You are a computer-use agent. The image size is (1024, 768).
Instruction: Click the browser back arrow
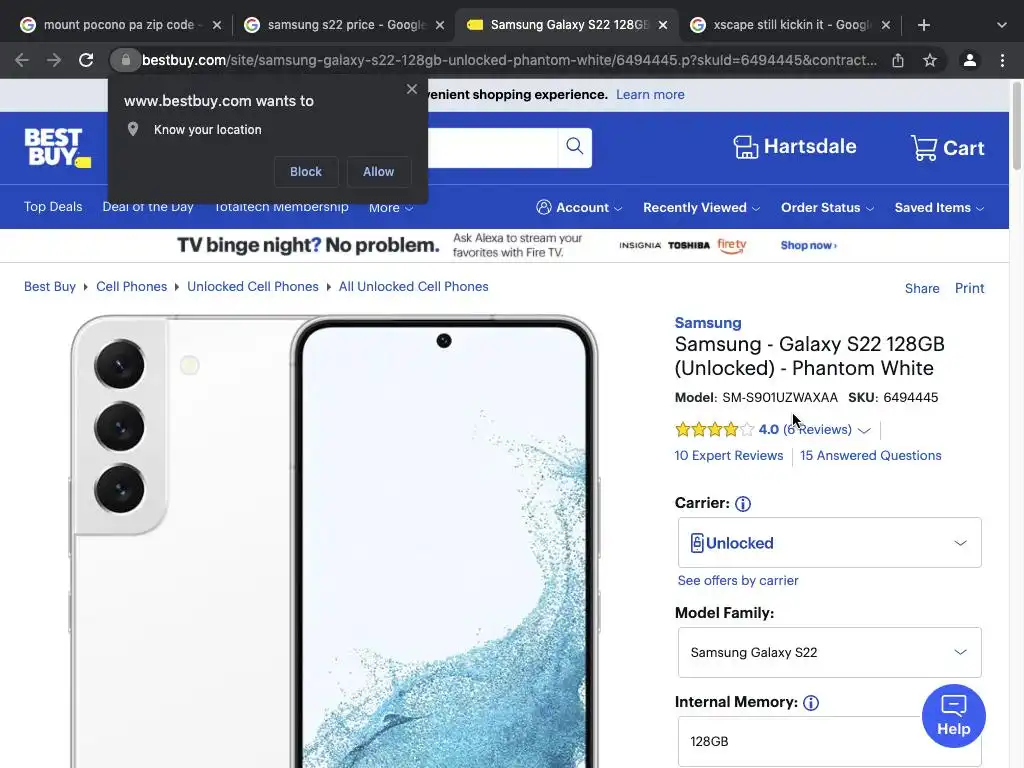pyautogui.click(x=22, y=60)
